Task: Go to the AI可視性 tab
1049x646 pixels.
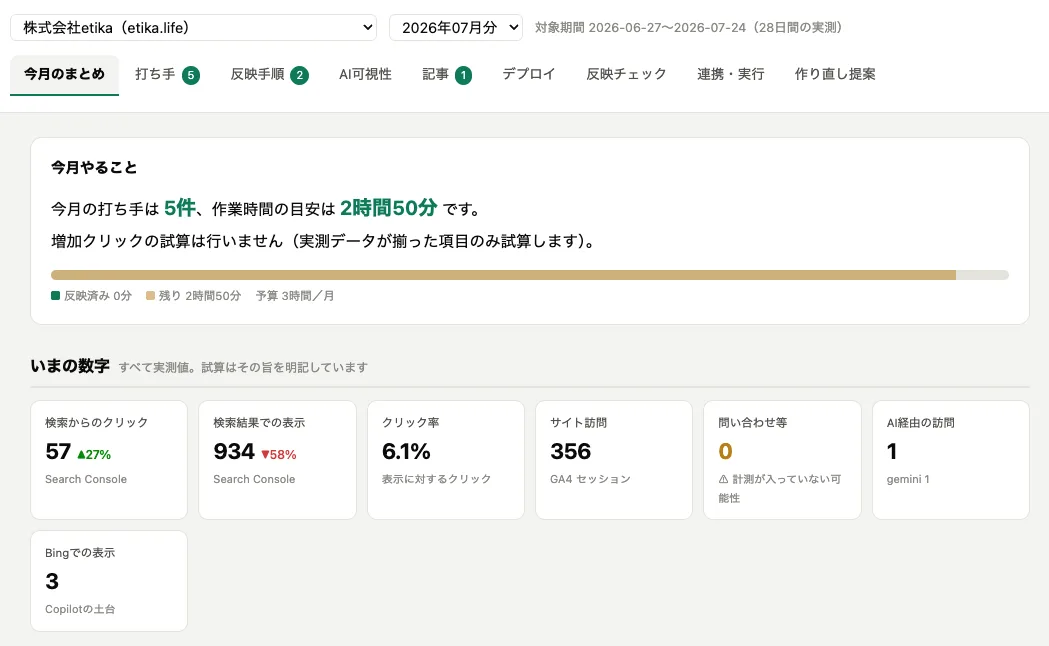Action: pos(365,74)
